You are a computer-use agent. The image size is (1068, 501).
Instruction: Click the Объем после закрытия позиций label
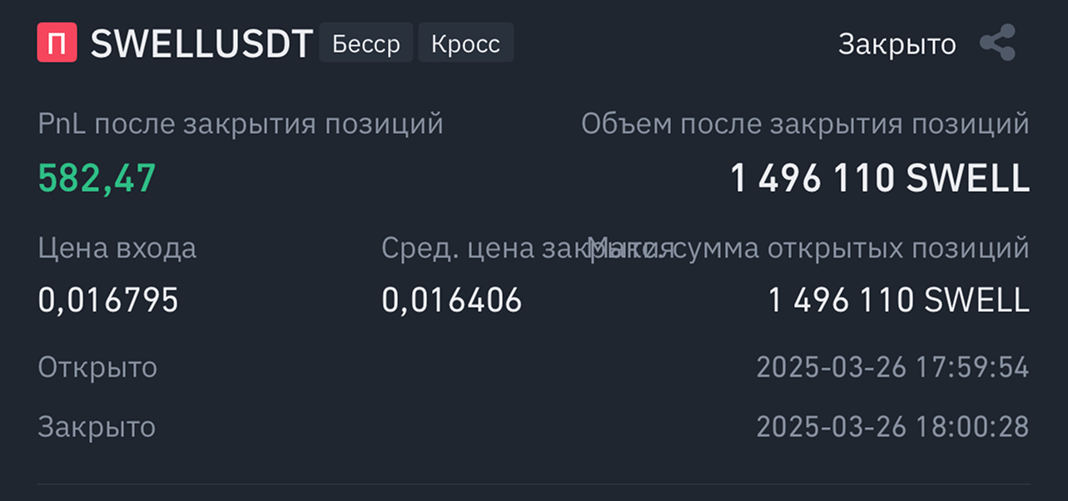(805, 125)
